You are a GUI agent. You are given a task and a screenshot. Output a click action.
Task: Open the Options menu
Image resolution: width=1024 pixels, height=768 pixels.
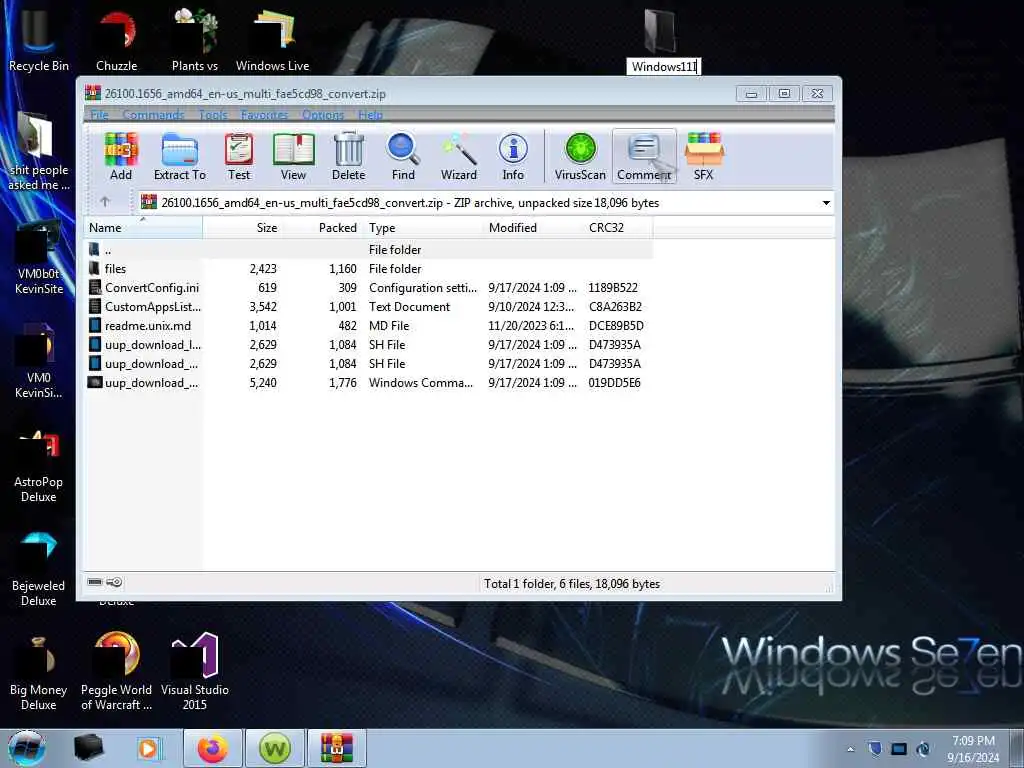[323, 115]
